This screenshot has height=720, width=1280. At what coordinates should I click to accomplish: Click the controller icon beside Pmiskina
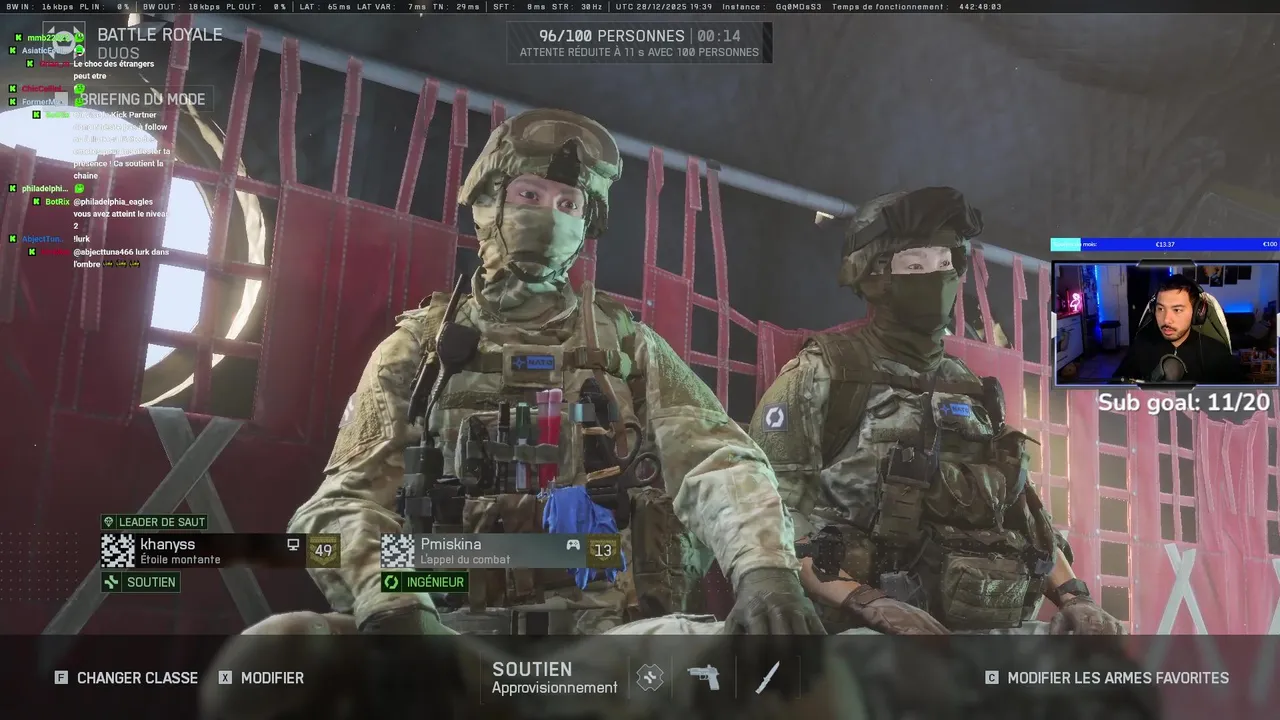tap(573, 545)
